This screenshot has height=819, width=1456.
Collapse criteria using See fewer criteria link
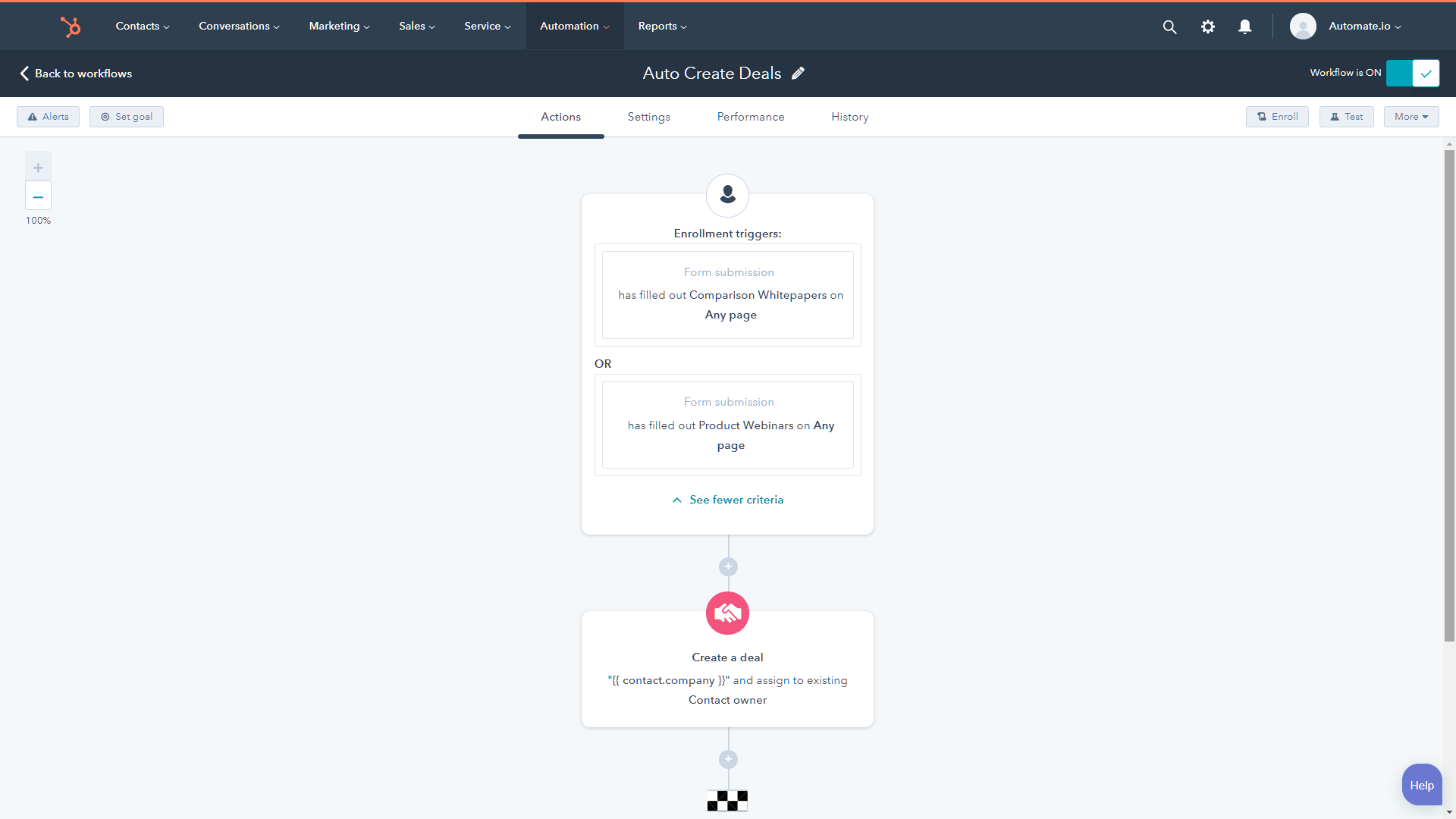pos(727,499)
